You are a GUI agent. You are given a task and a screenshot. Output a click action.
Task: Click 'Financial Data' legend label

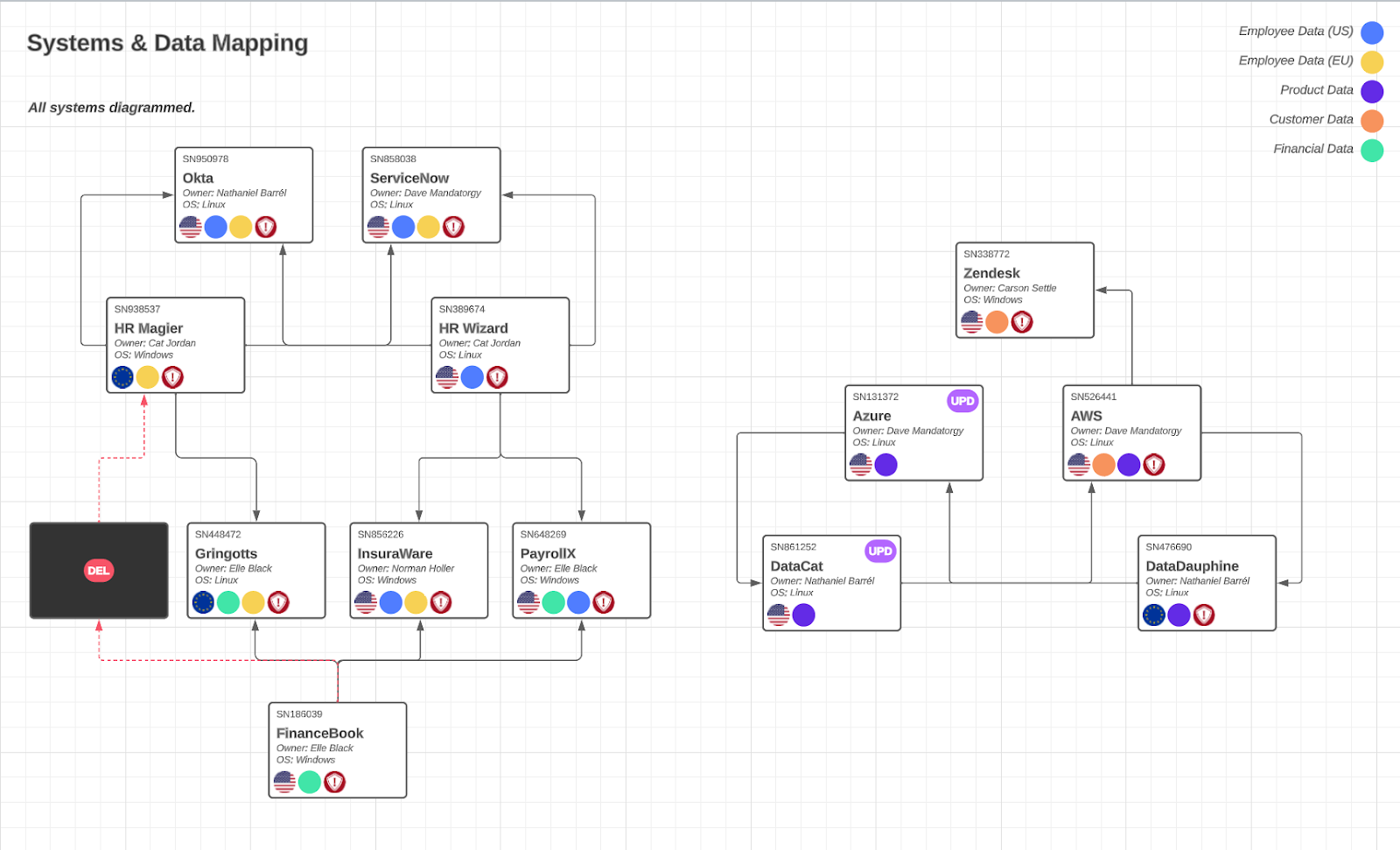1313,149
